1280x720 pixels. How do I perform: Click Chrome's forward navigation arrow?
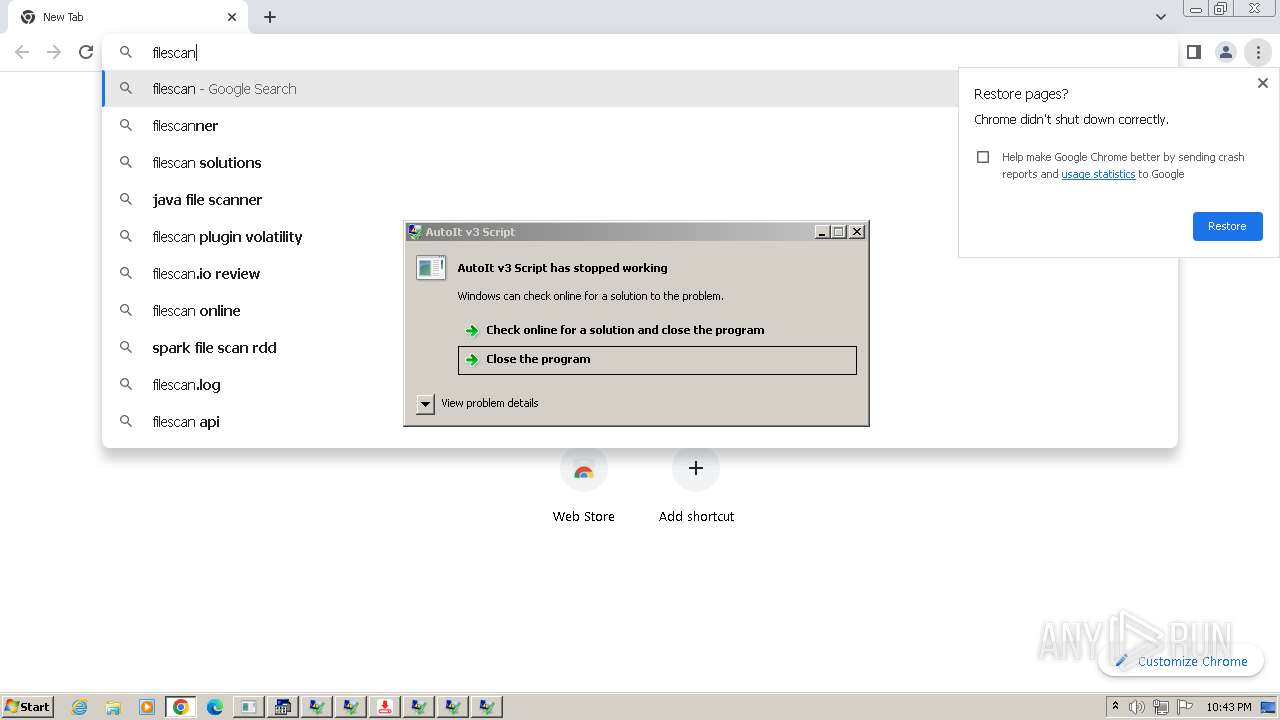click(x=54, y=52)
